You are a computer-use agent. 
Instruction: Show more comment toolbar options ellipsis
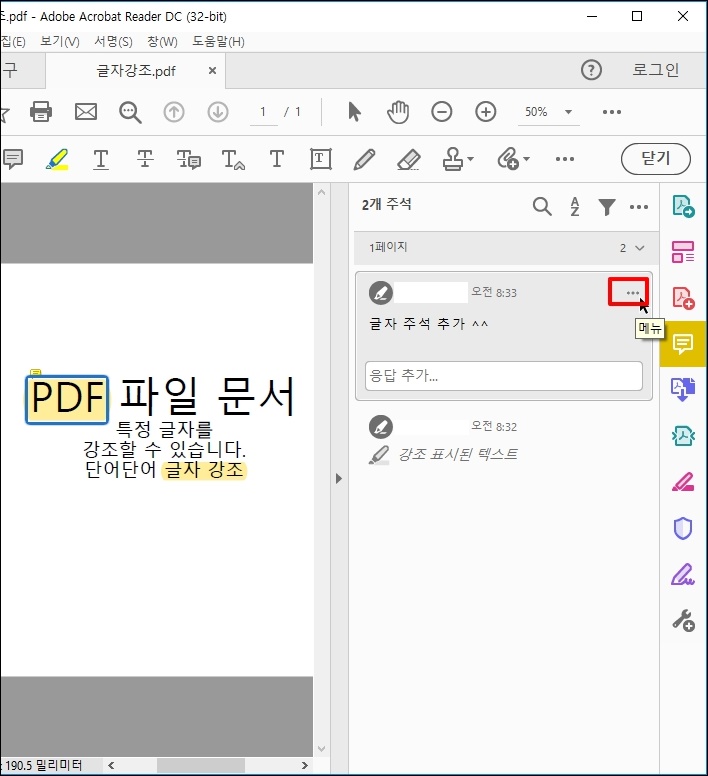565,159
